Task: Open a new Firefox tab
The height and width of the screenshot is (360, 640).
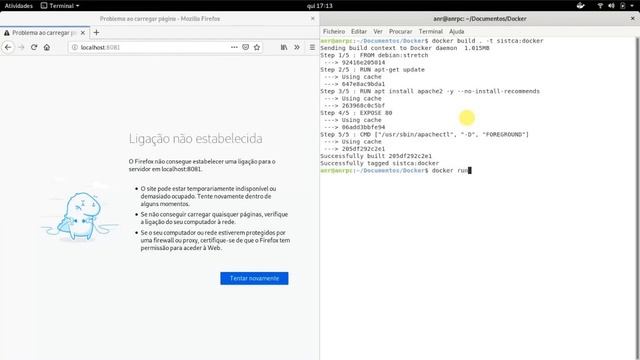Action: pos(96,32)
